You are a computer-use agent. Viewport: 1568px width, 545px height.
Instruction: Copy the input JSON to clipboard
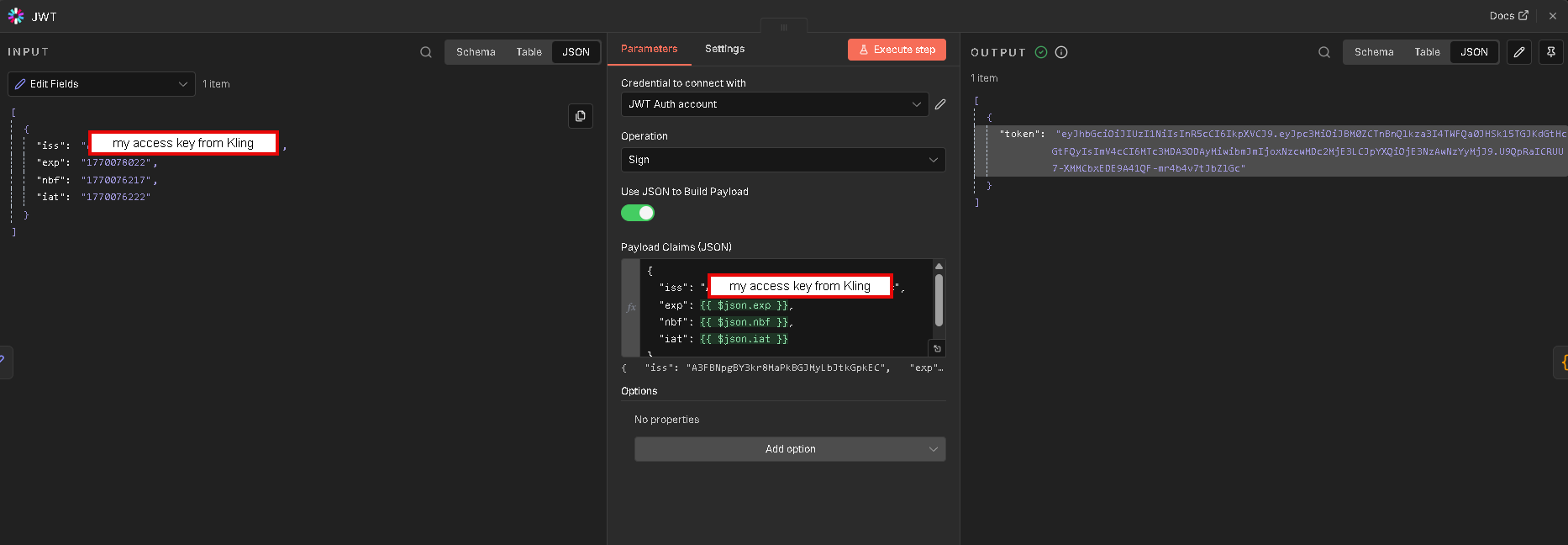click(581, 116)
